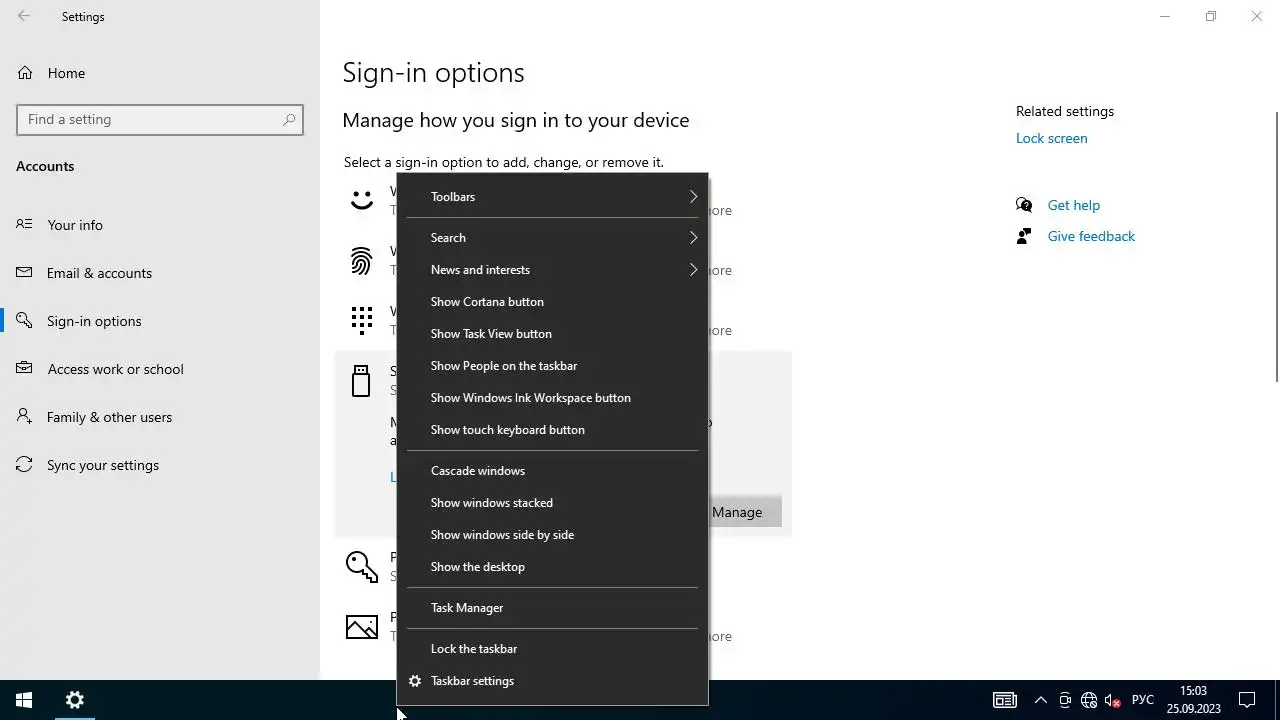Viewport: 1280px width, 720px height.
Task: Open the clock showing 15:03
Action: coord(1193,700)
